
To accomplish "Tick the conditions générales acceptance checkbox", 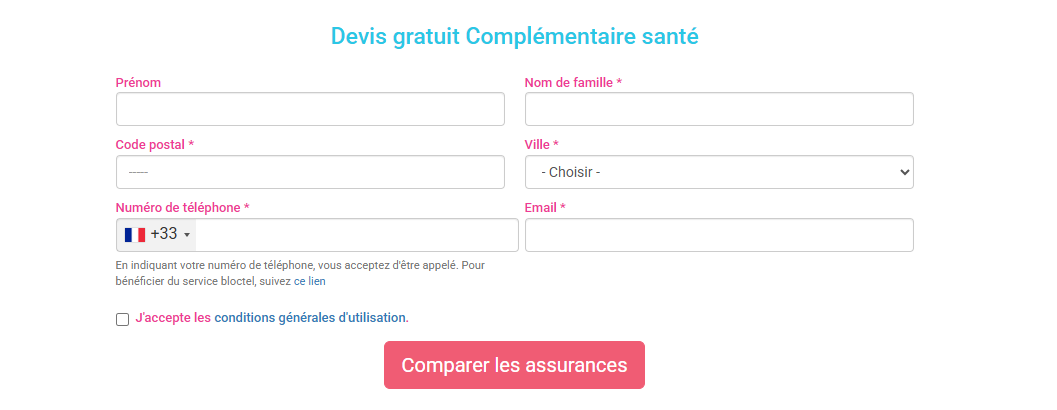I will tap(123, 319).
